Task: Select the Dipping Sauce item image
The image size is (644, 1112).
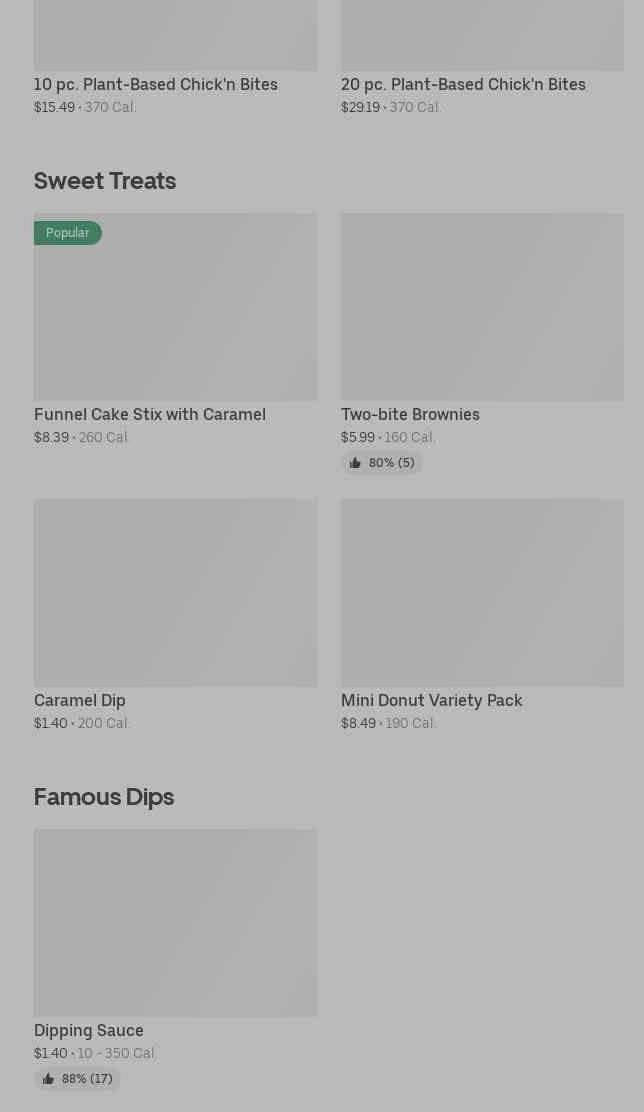Action: point(175,923)
